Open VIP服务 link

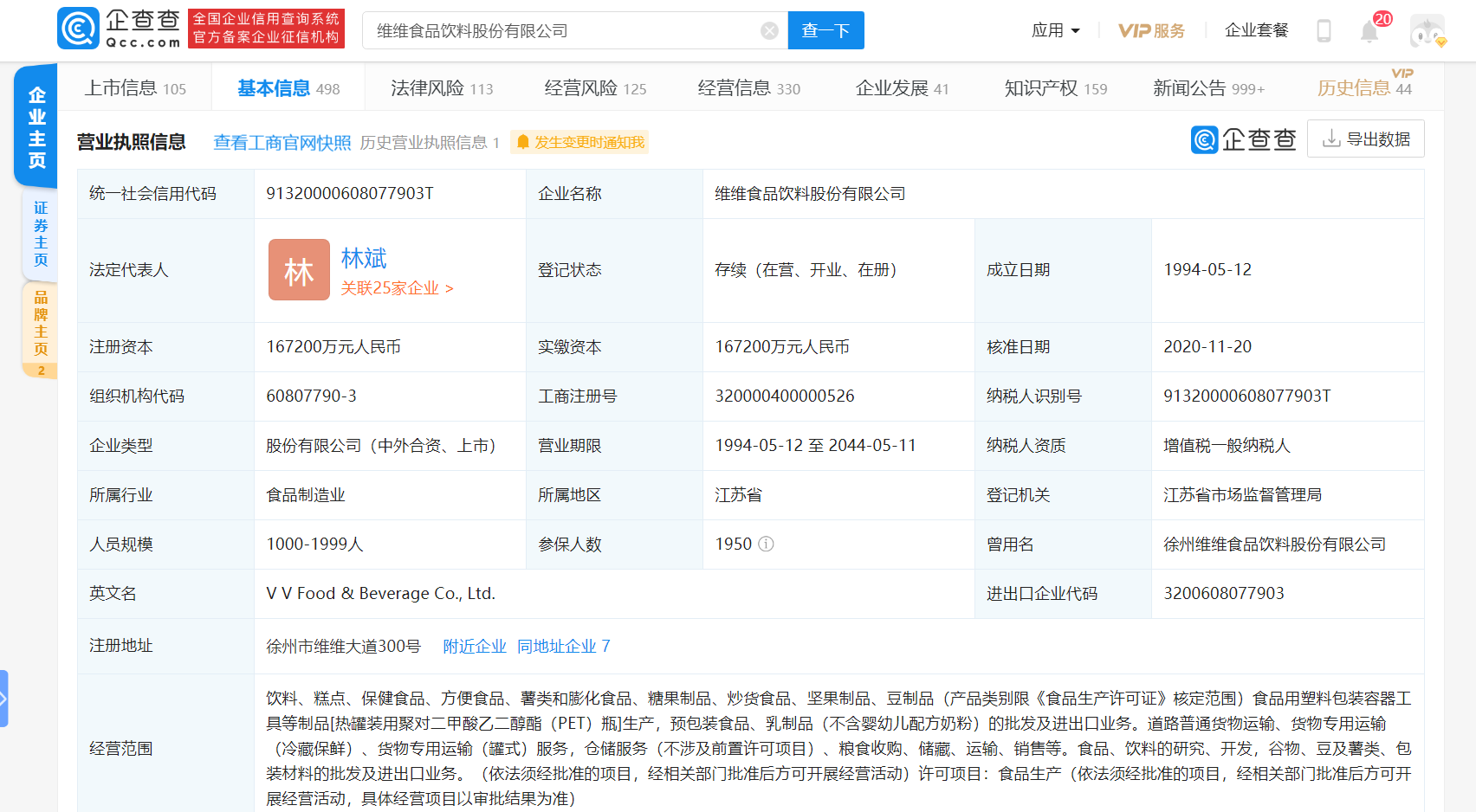coord(1151,30)
